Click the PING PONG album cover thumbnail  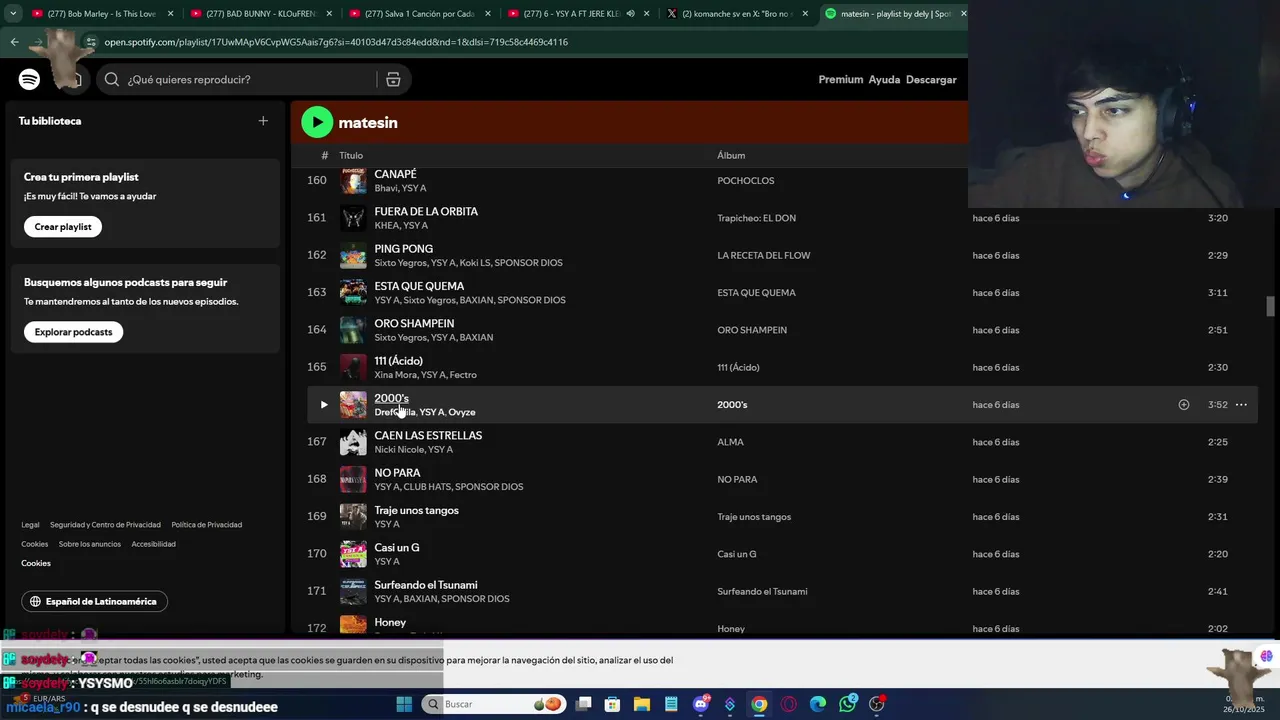tap(353, 255)
